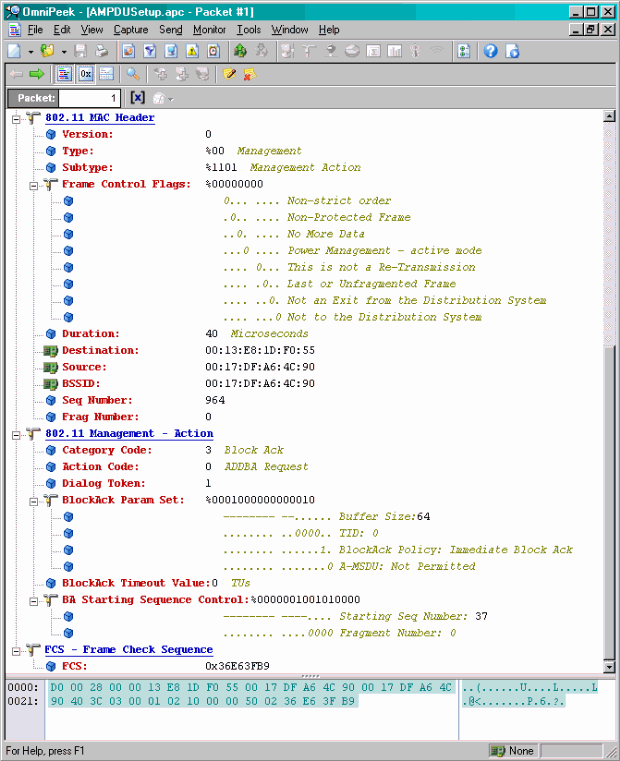Click the Edit note pencil icon

[x=229, y=74]
